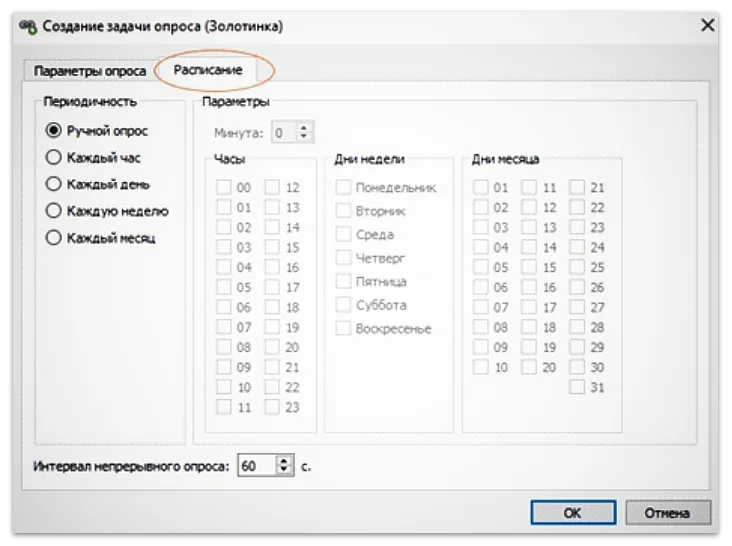Select the Каждый день radio option
Image resolution: width=732 pixels, height=546 pixels.
[x=54, y=184]
